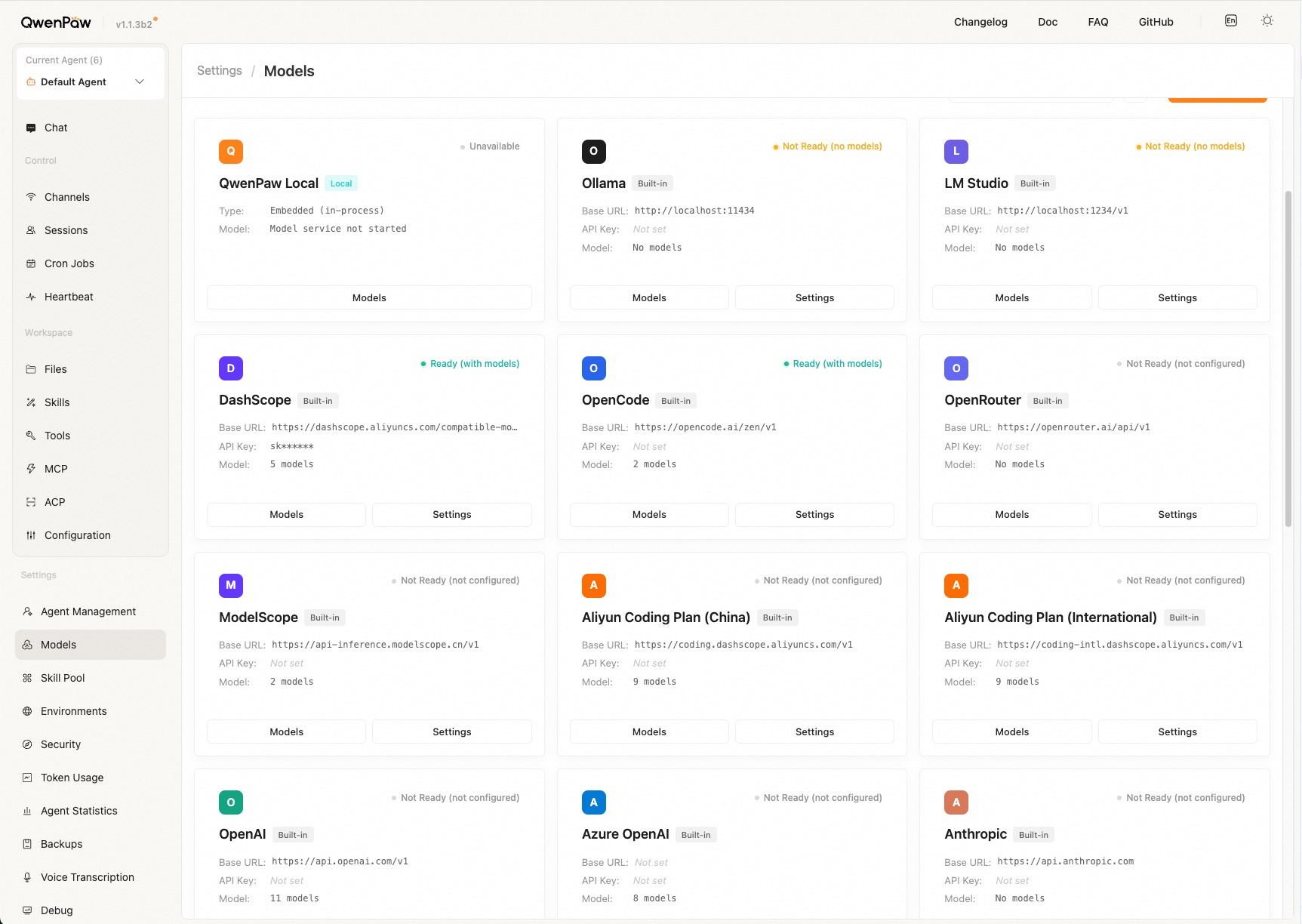Screen dimensions: 1302x924
Task: Click the black O Ollama avatar
Action: pos(594,151)
